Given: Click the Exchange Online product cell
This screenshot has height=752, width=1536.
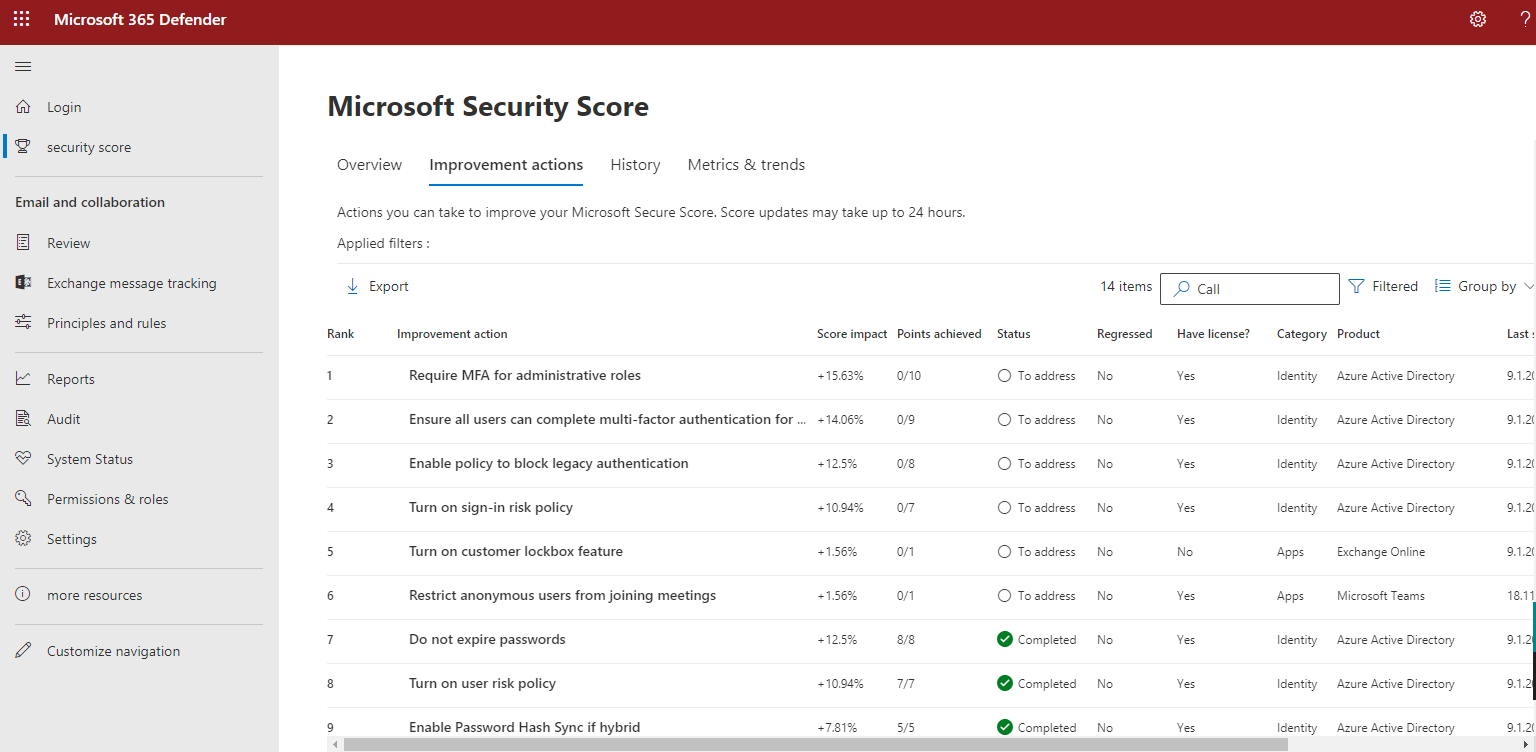Looking at the screenshot, I should point(1381,552).
